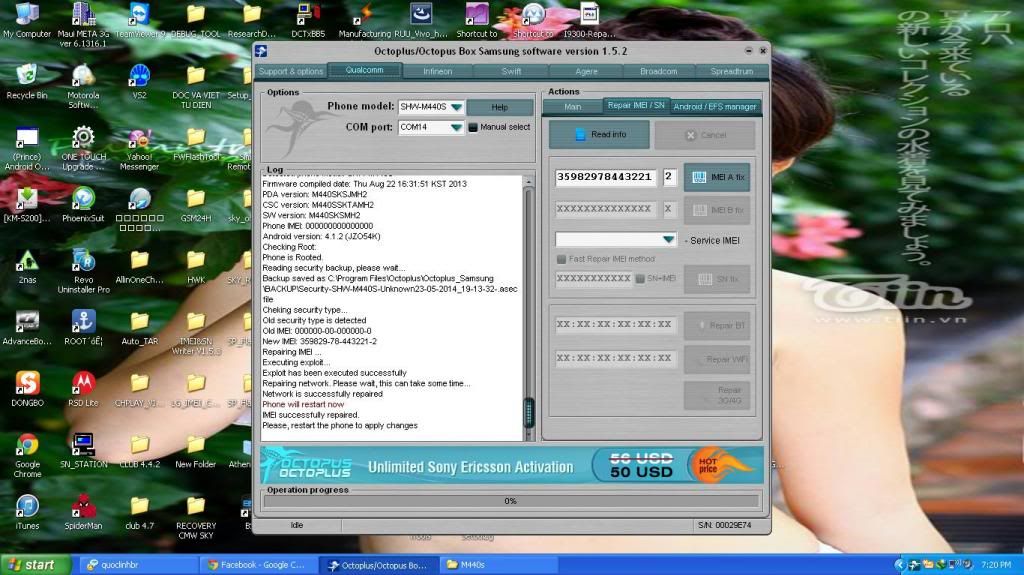Open DONGBO desktop icon
This screenshot has height=575, width=1024.
27,389
